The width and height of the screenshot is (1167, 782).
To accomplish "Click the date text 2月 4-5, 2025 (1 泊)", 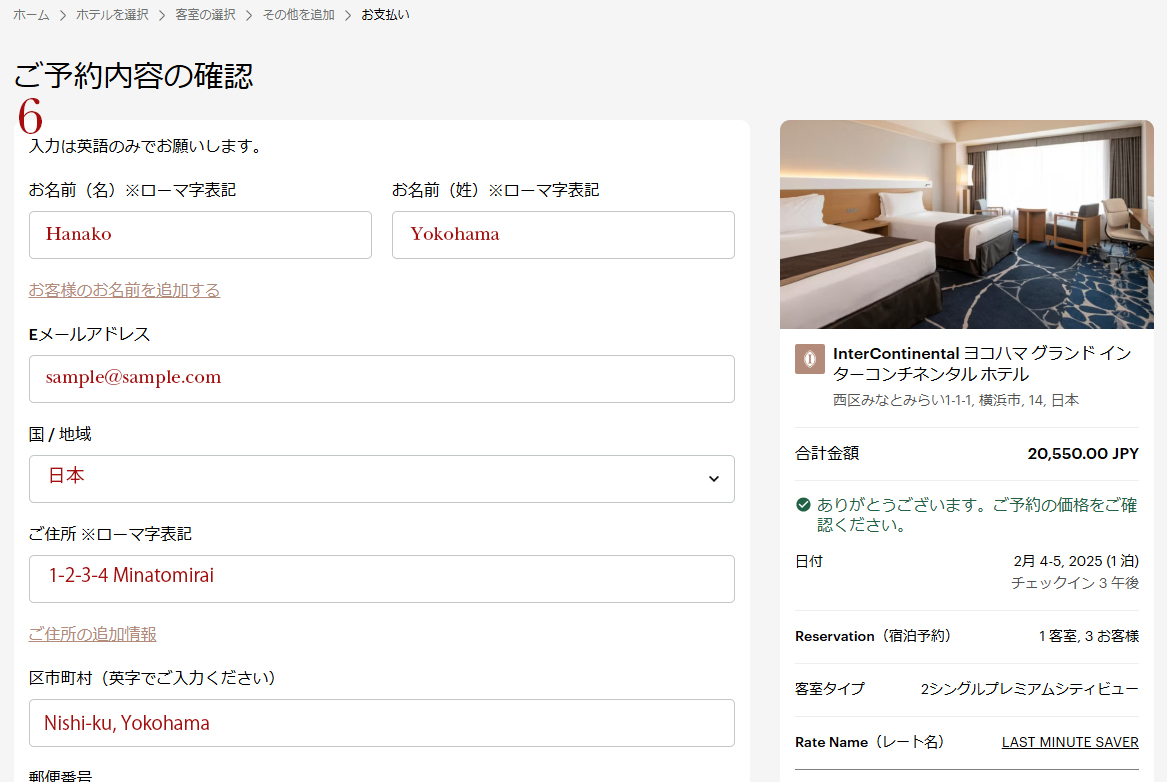I will (x=1076, y=561).
